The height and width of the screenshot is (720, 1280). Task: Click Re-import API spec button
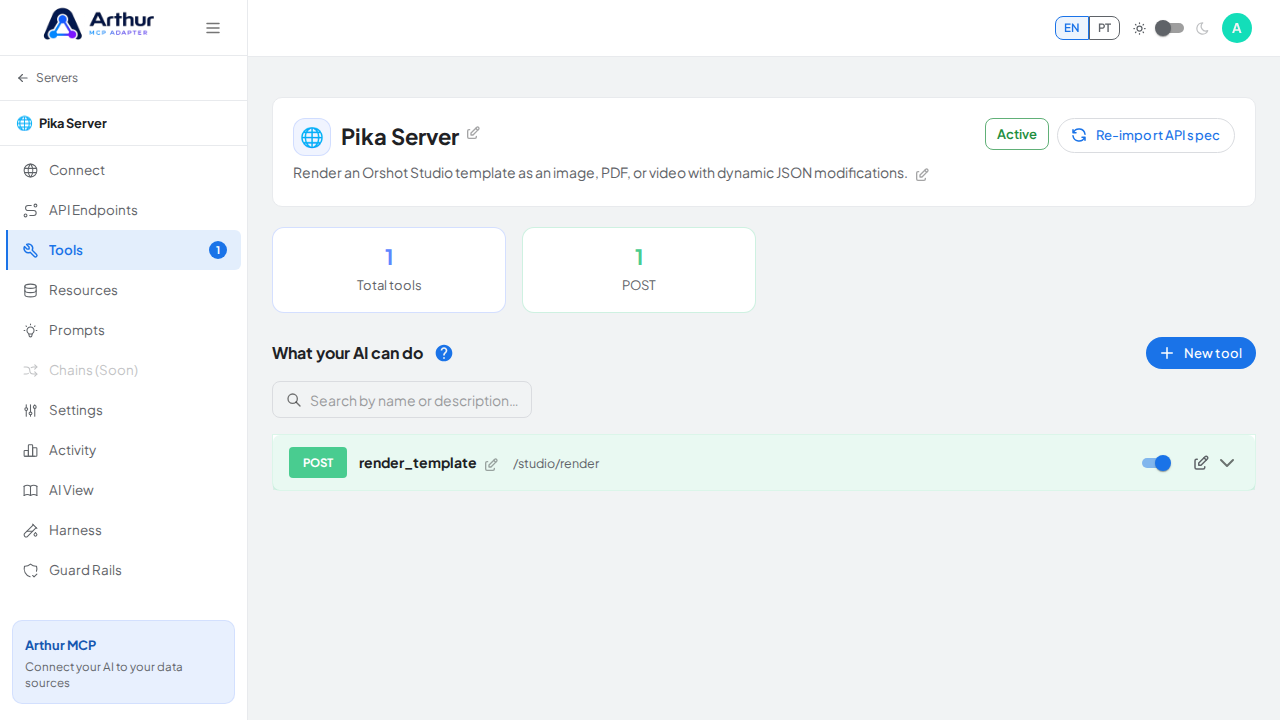point(1146,135)
